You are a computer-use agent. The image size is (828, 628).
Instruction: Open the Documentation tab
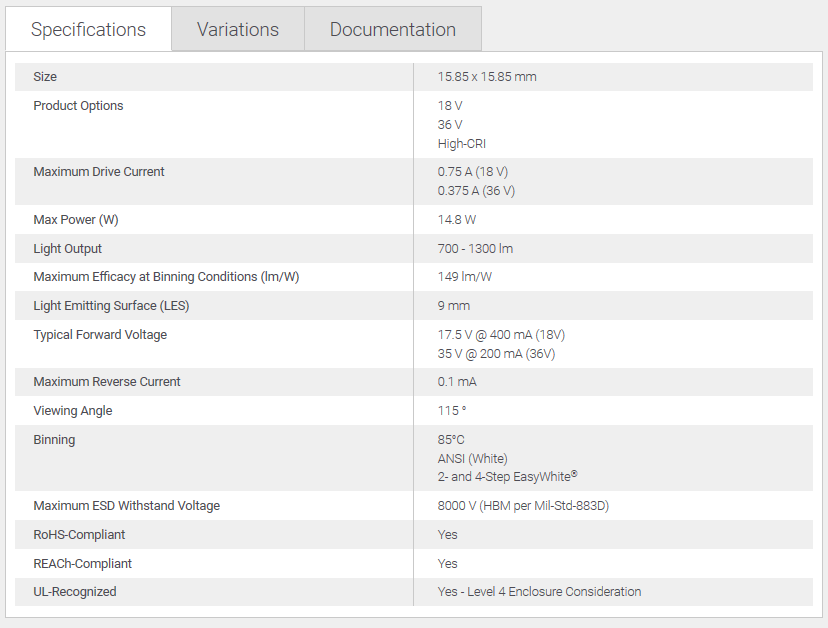[x=392, y=29]
